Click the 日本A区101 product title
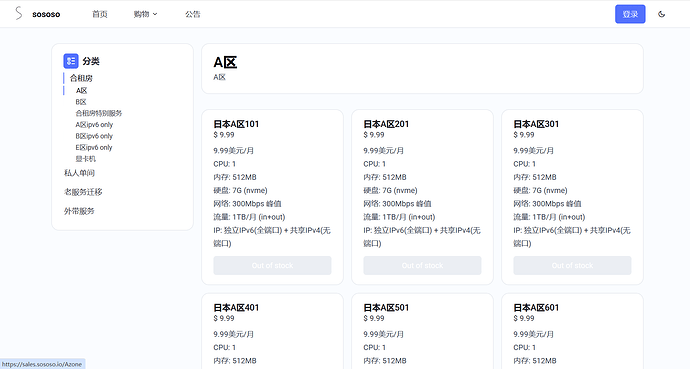The height and width of the screenshot is (369, 690). (x=236, y=124)
